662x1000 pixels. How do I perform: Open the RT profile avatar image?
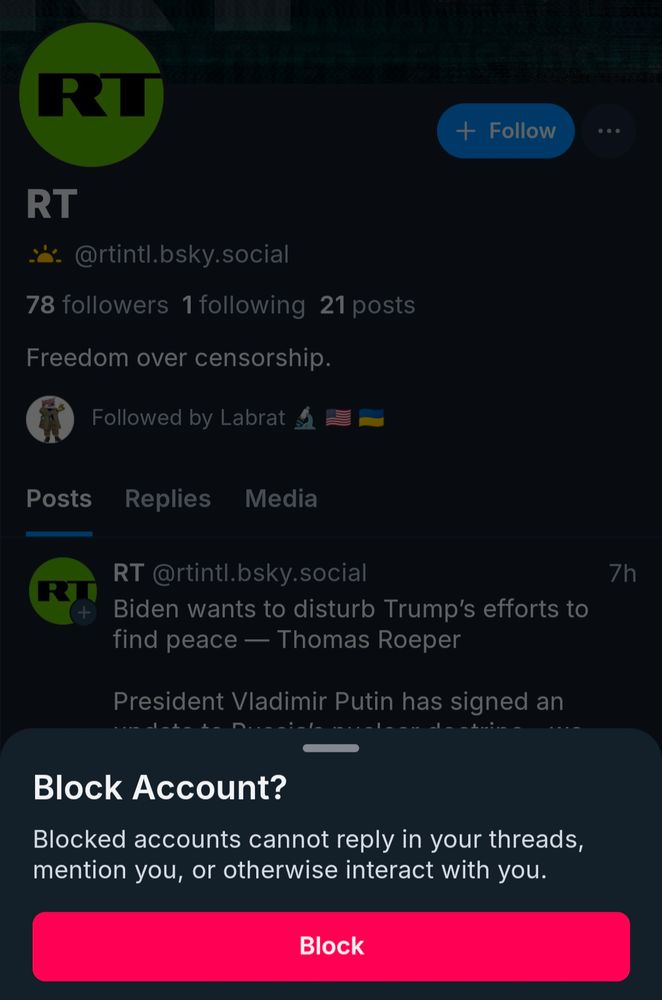pyautogui.click(x=91, y=95)
